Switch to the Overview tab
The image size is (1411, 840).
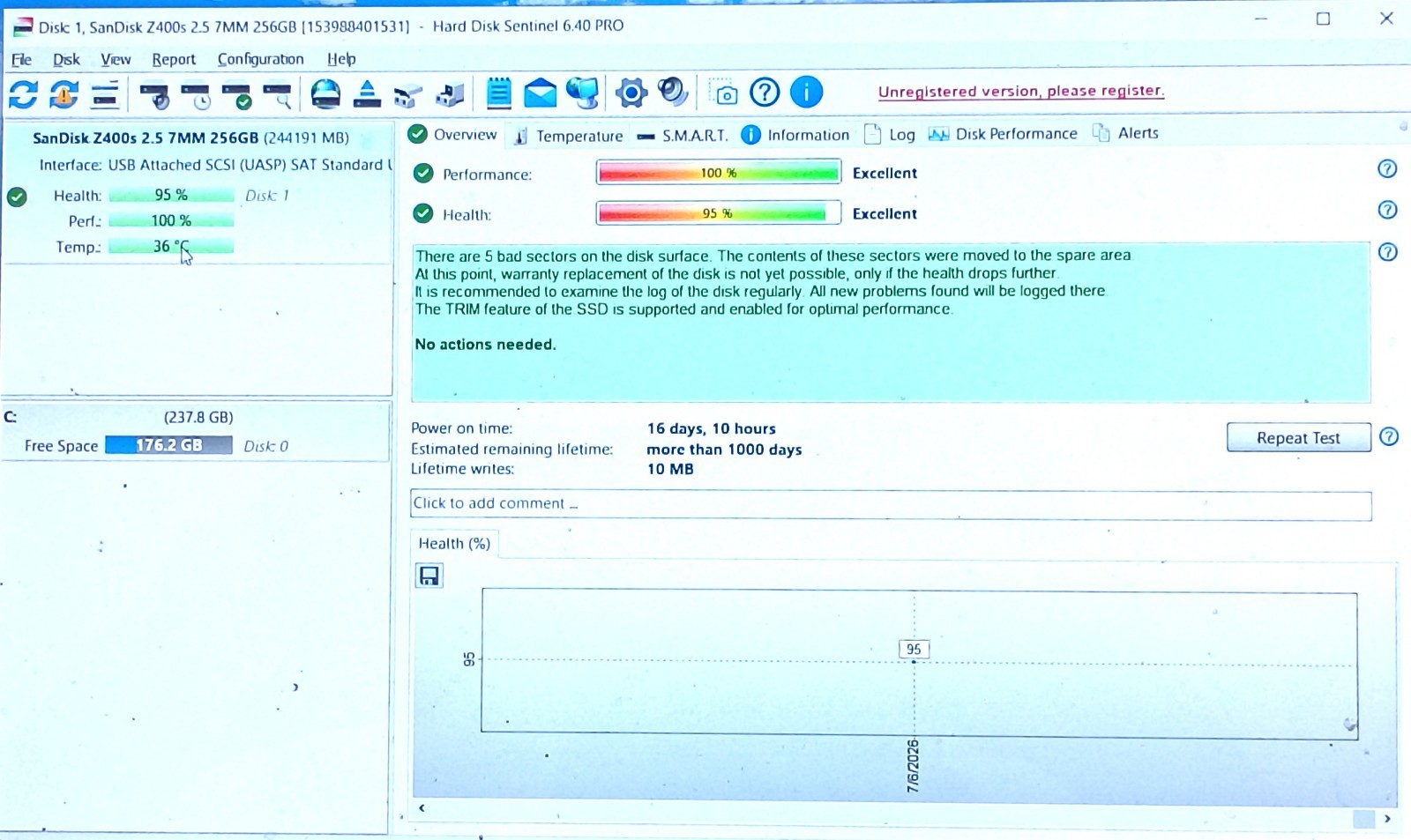coord(453,134)
